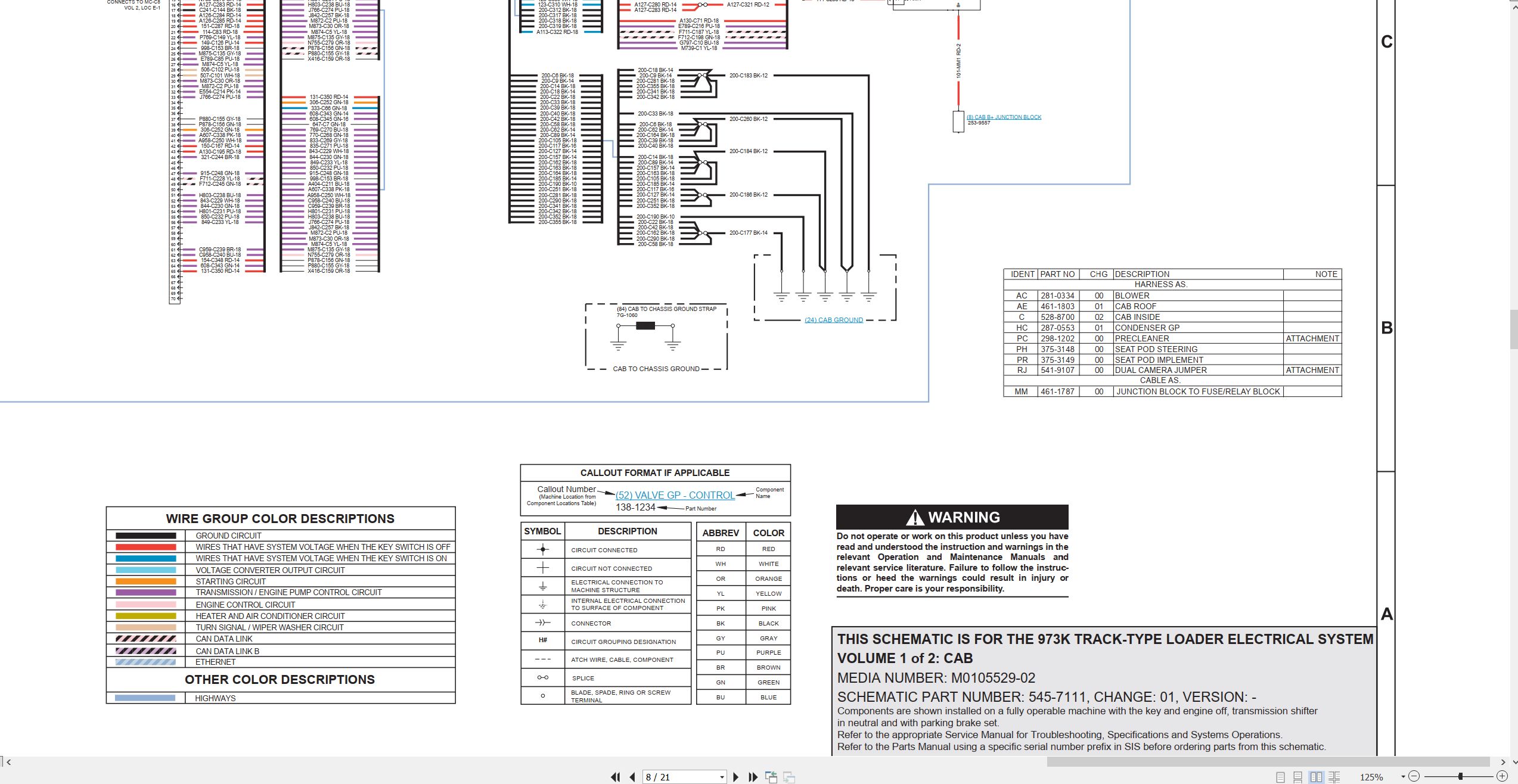
Task: Click the DUAL CAMERA JUMPER description
Action: (1160, 370)
